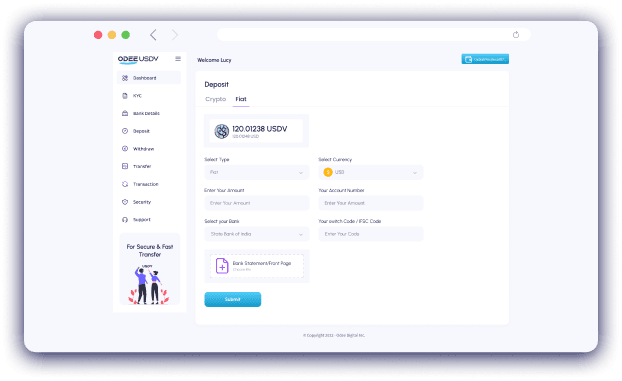
Task: Select the Withdraw icon in sidebar
Action: tap(125, 149)
